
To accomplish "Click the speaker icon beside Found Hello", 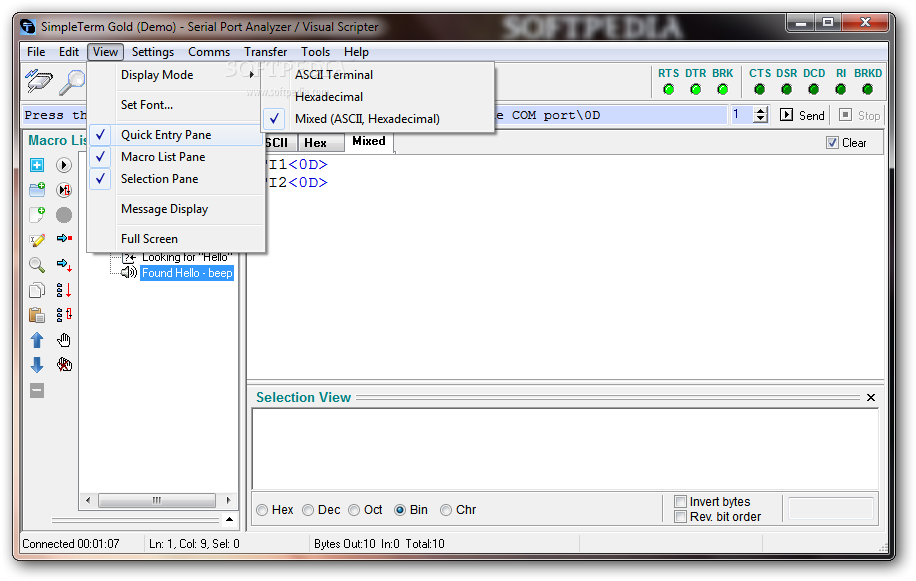I will [129, 273].
